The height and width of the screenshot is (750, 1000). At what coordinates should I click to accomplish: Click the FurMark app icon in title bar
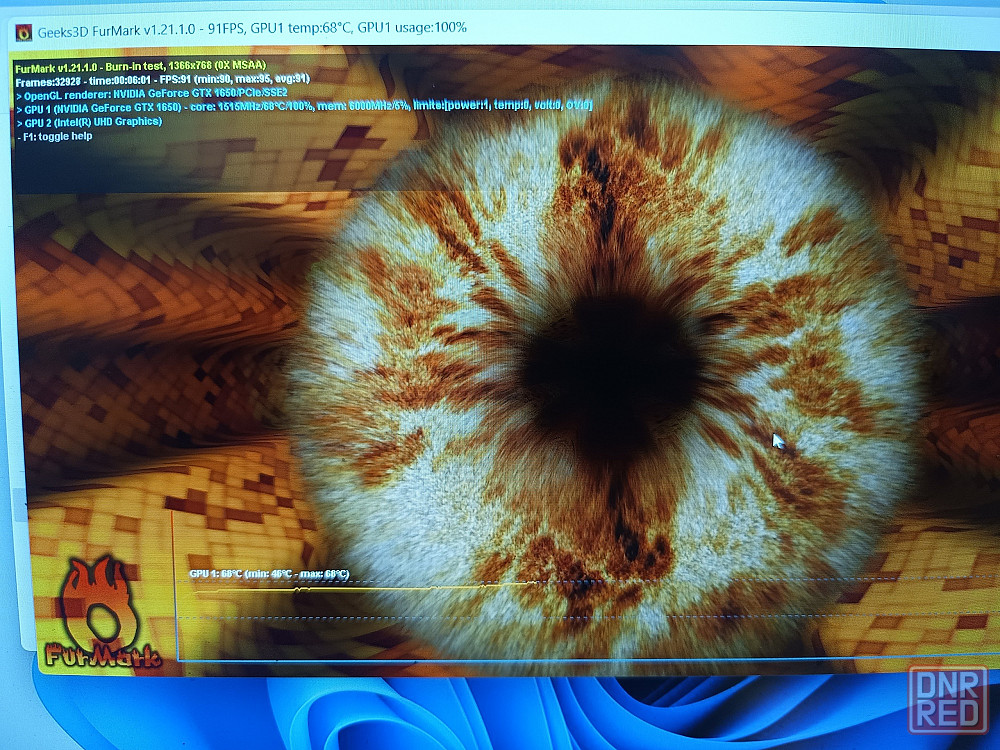(24, 33)
